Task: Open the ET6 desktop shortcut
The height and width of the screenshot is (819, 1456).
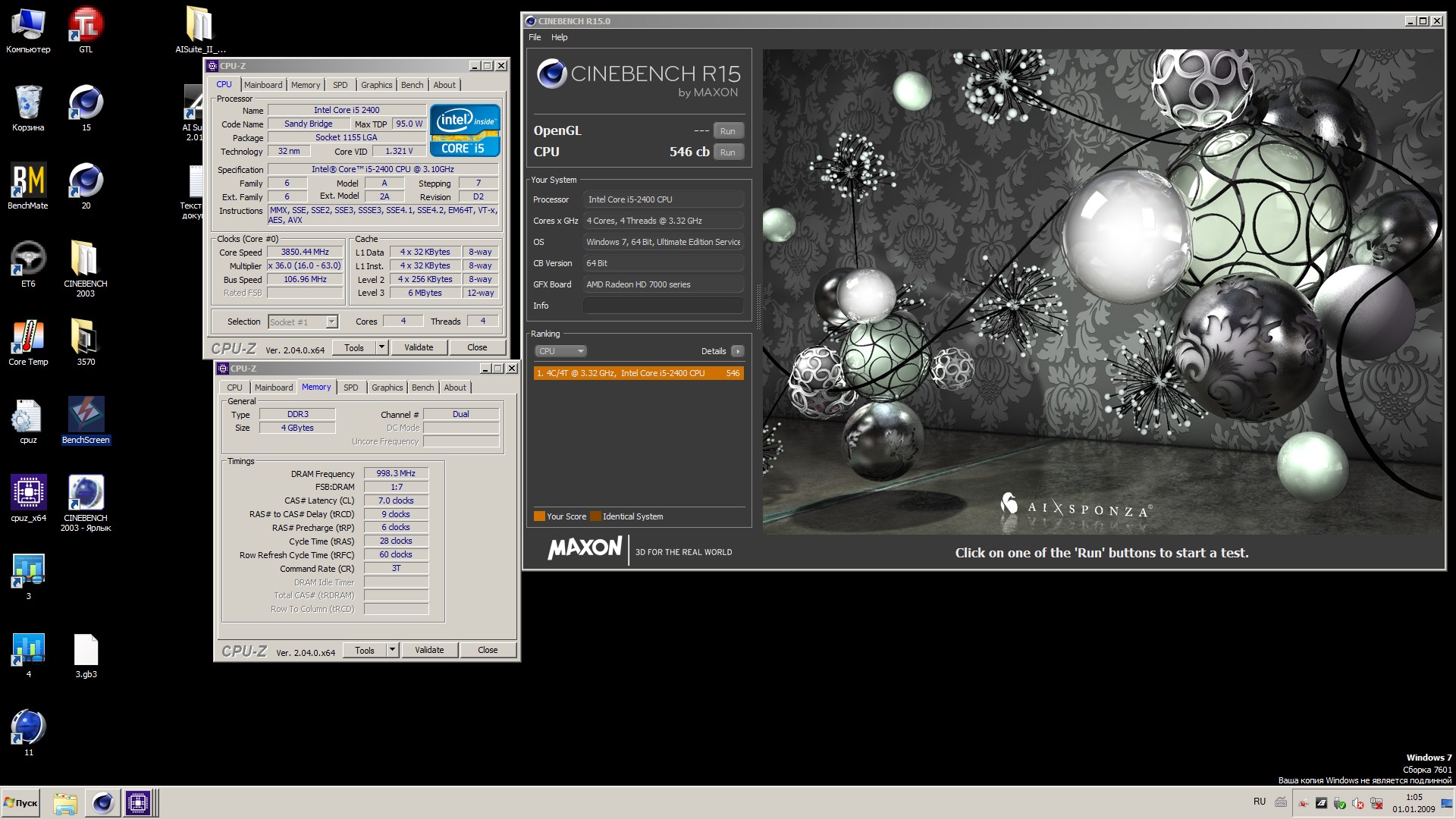Action: pyautogui.click(x=28, y=265)
